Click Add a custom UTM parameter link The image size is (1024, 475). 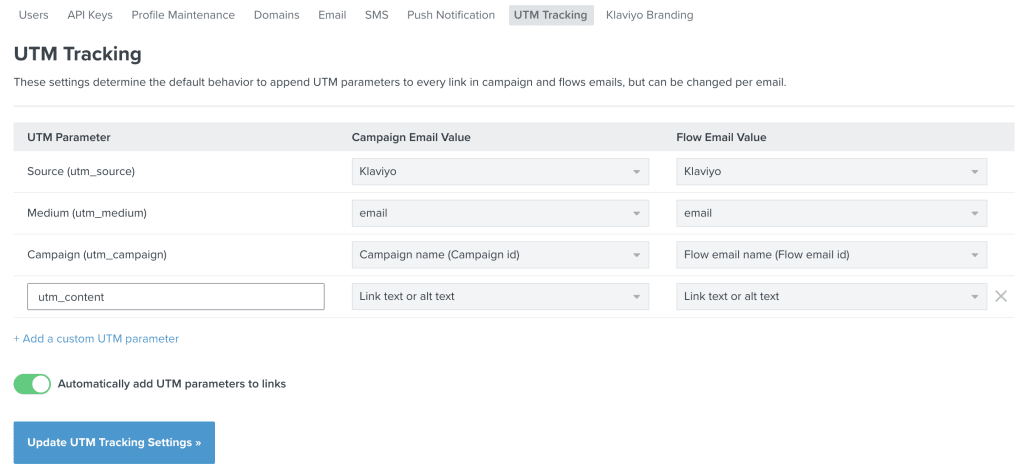pos(96,339)
